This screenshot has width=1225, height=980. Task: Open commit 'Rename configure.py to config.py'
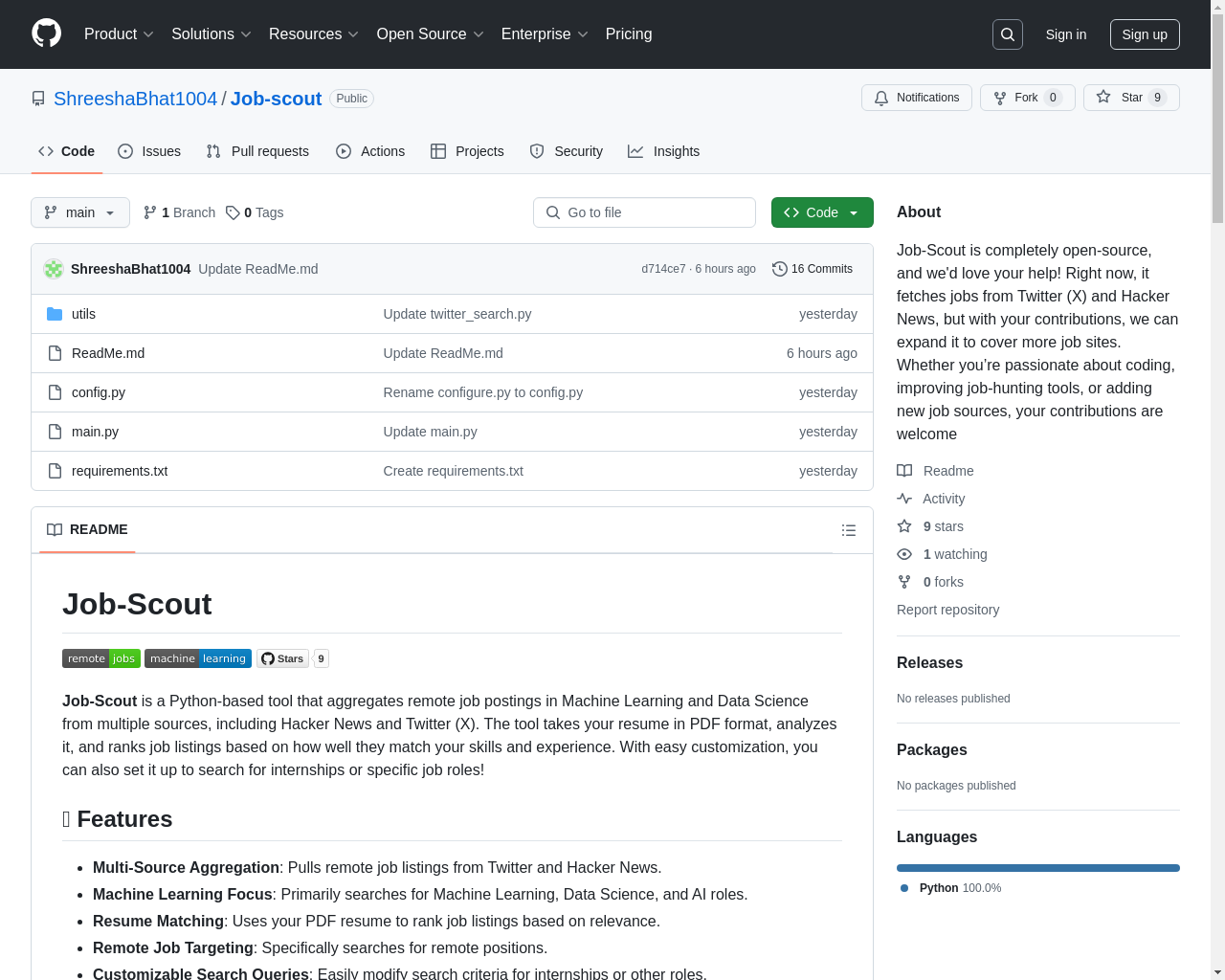[x=483, y=392]
